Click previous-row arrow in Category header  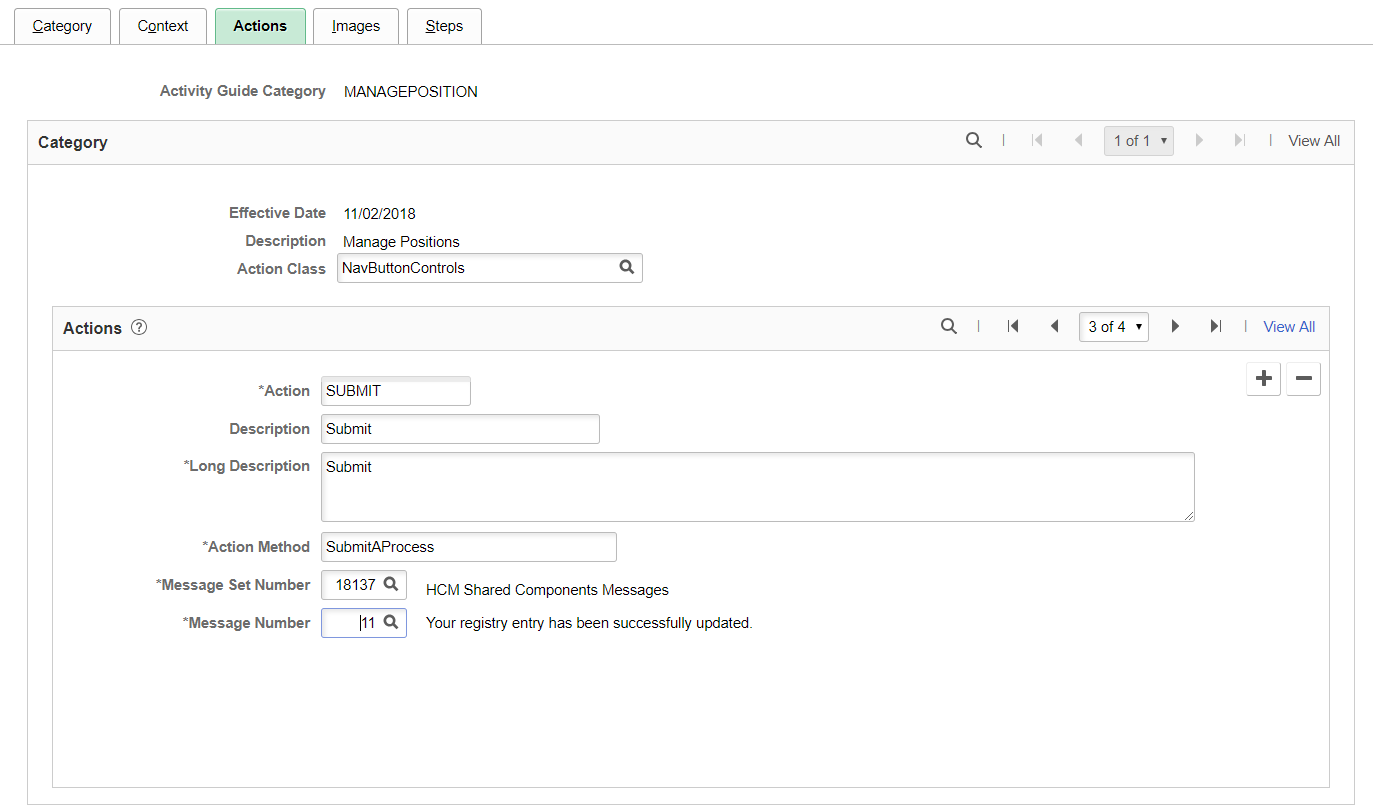point(1078,141)
